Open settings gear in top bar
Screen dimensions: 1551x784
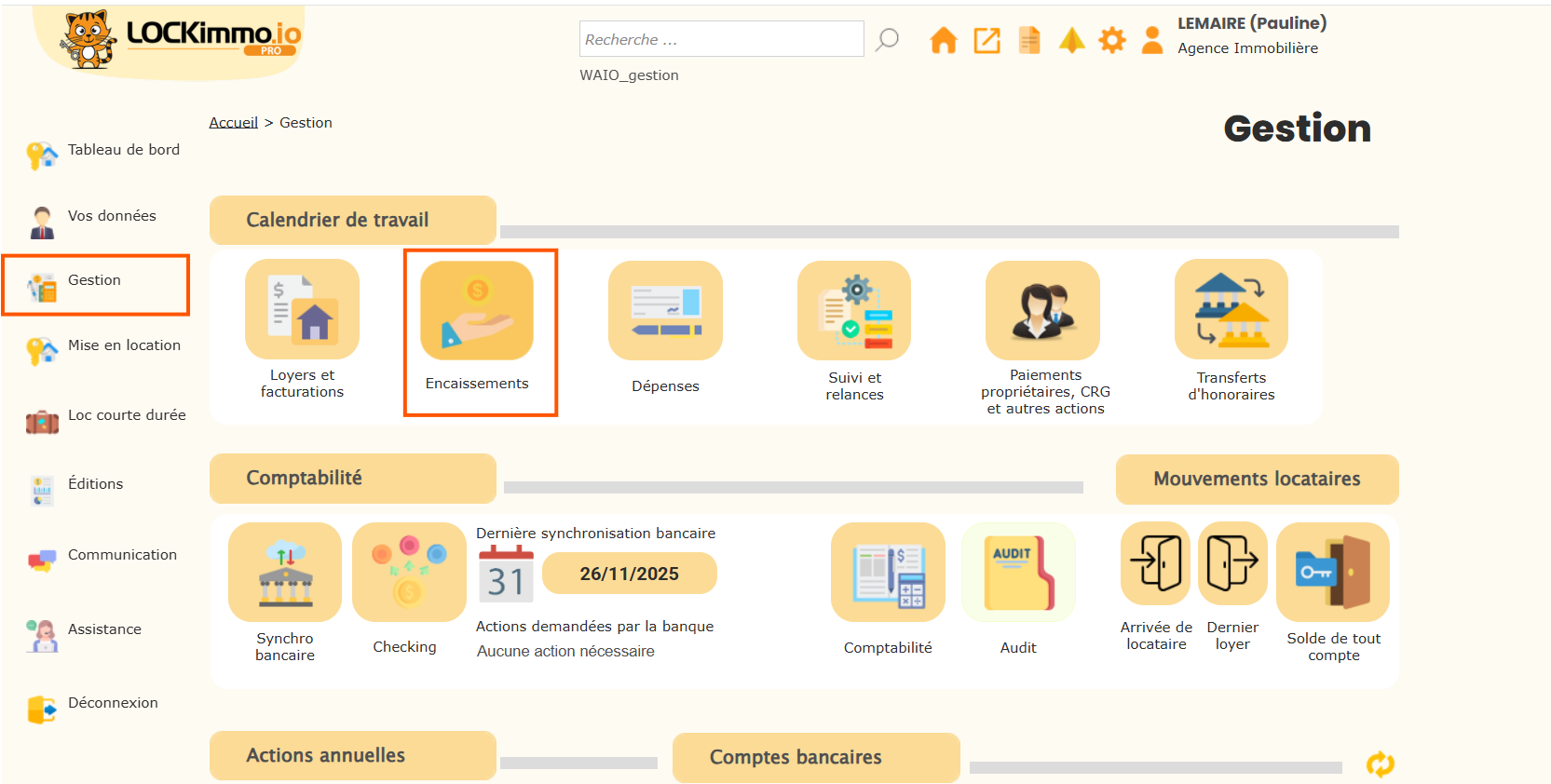[x=1112, y=40]
